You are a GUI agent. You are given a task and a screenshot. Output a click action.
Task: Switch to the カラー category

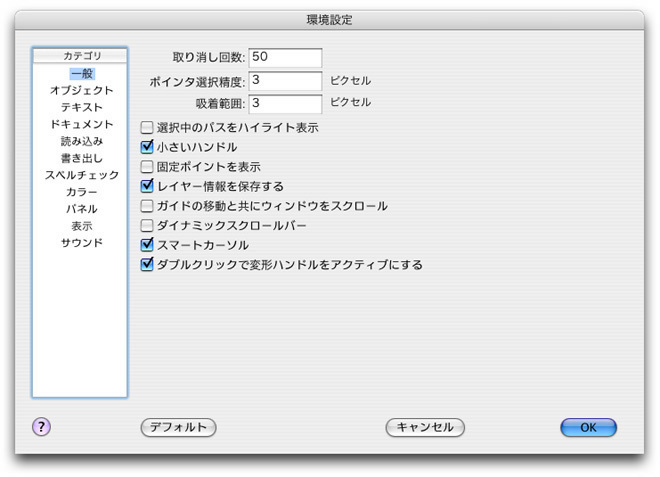[82, 192]
